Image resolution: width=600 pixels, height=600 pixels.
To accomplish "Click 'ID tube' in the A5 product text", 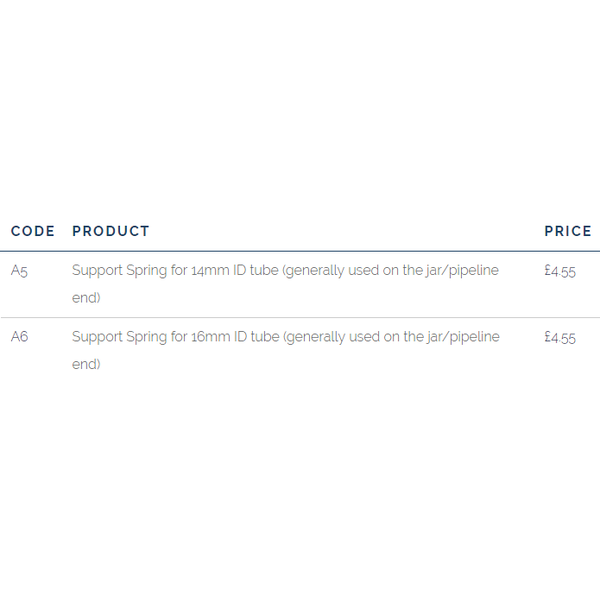I will click(256, 271).
